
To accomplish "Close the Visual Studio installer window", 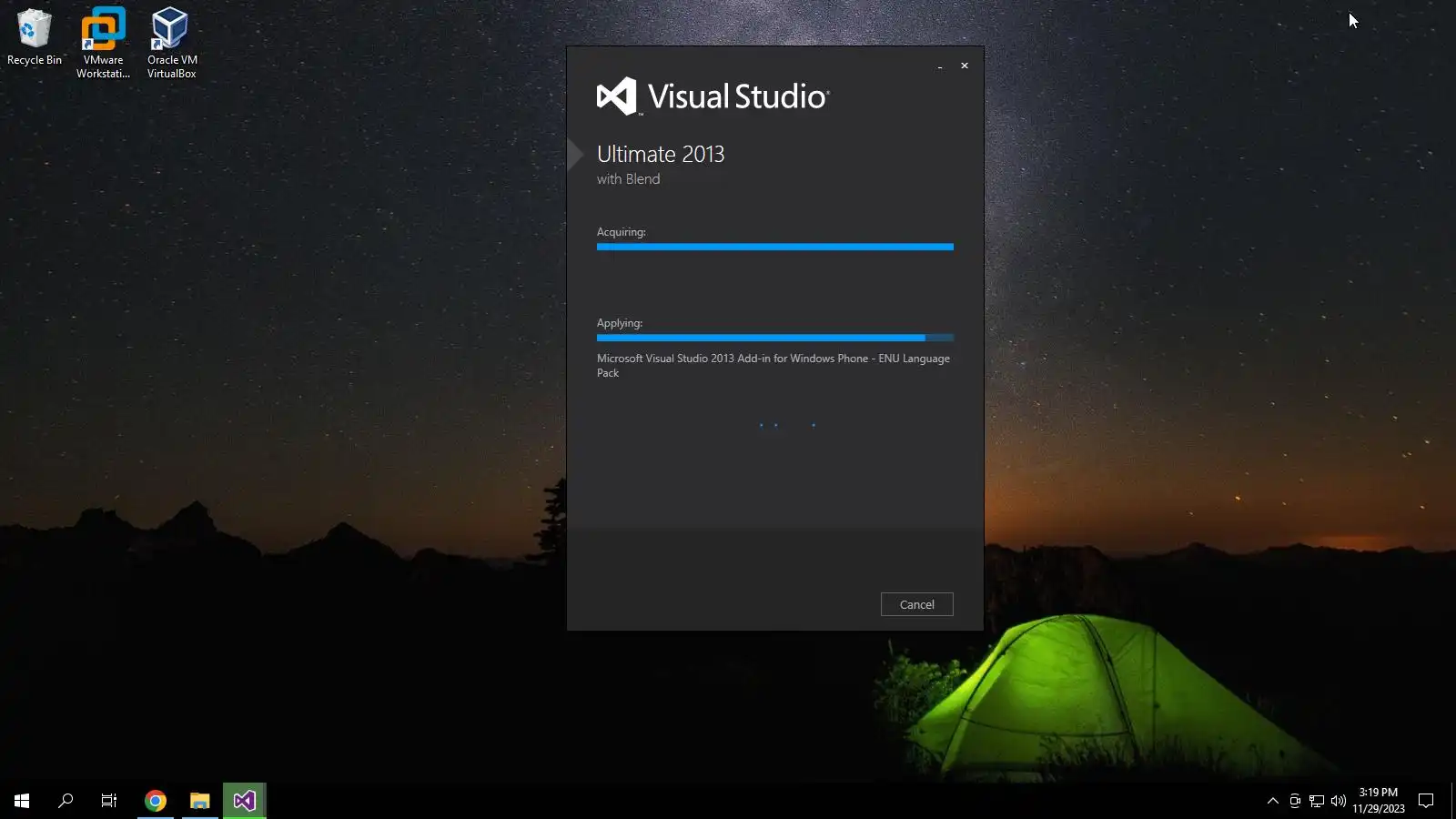I will point(965,66).
